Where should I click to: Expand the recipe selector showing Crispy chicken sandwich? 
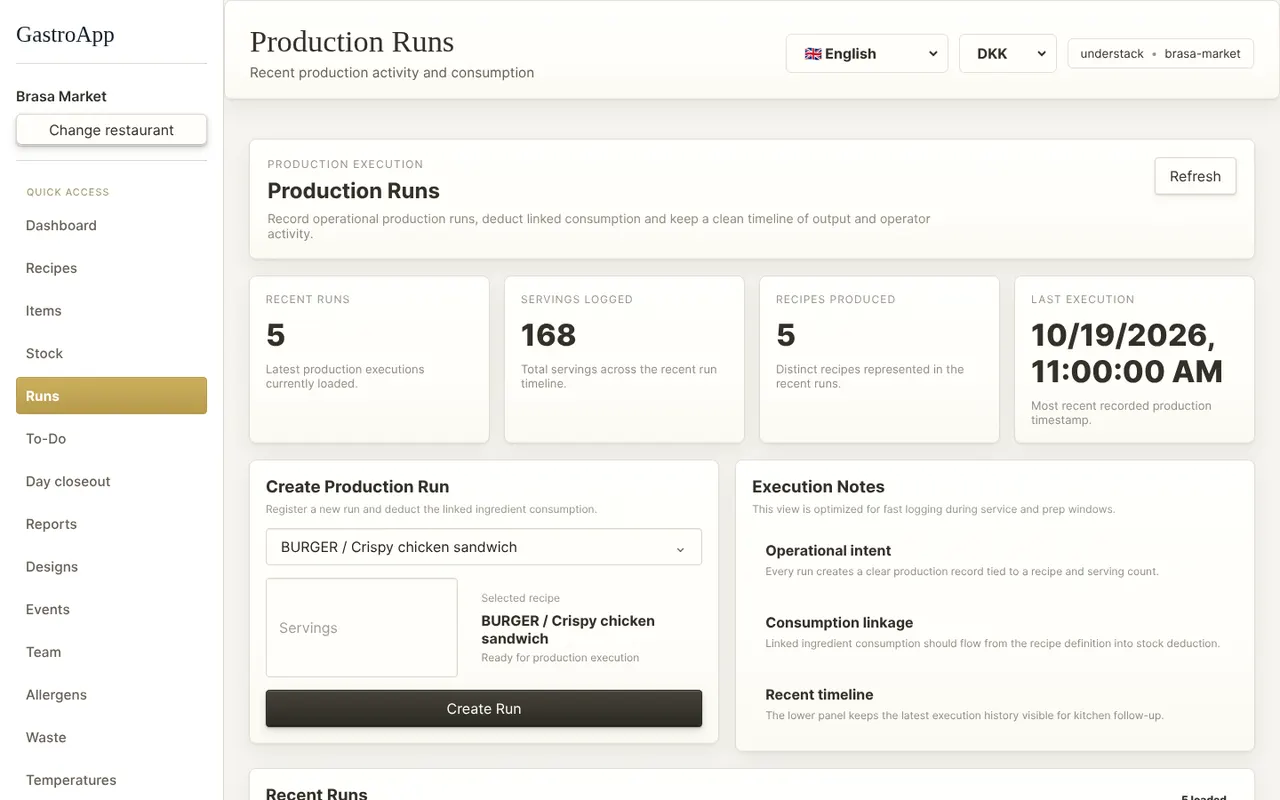tap(484, 547)
